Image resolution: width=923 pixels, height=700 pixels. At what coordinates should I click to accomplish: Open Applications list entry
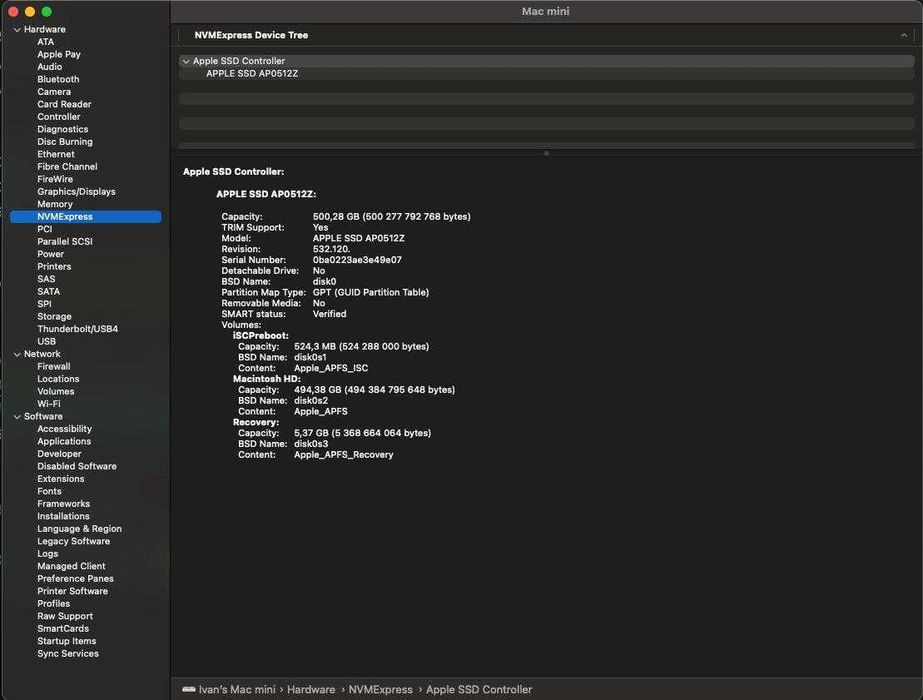64,442
